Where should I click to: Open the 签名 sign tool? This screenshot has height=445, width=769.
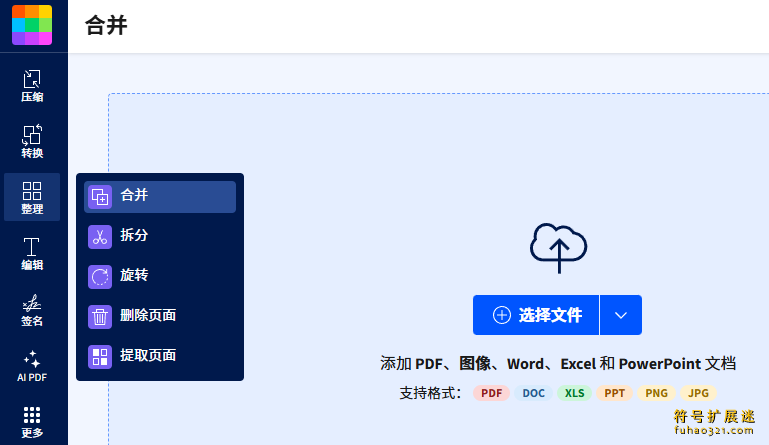pos(32,310)
